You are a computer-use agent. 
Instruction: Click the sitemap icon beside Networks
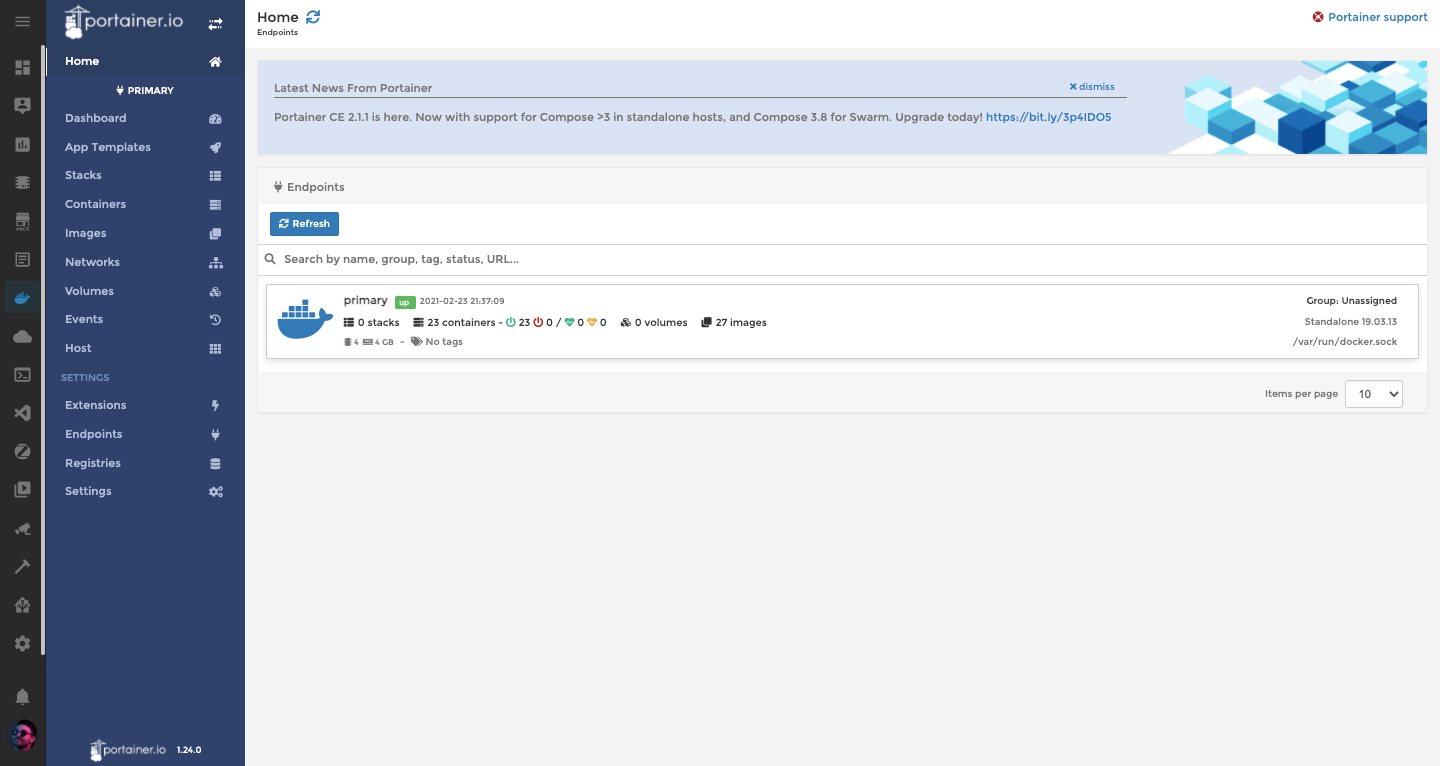click(215, 262)
